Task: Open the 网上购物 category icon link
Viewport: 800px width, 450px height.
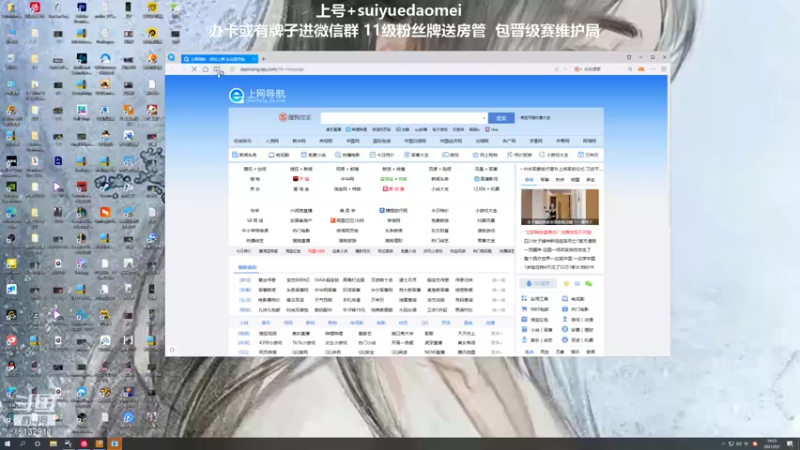Action: click(485, 155)
